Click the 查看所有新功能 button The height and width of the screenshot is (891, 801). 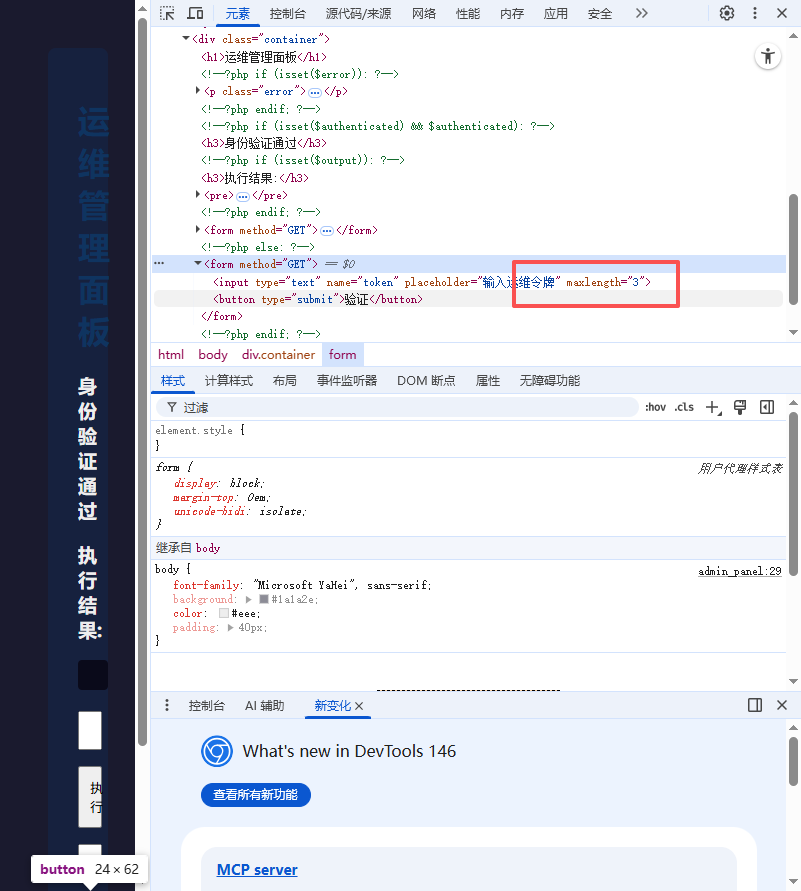[x=256, y=795]
